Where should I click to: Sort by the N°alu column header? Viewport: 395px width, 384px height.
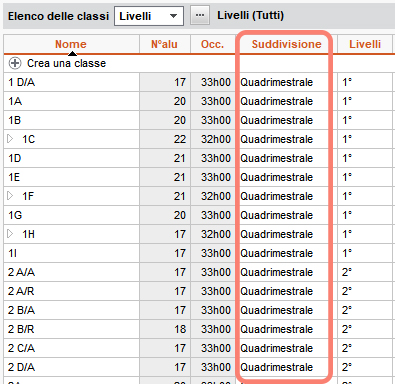(164, 44)
